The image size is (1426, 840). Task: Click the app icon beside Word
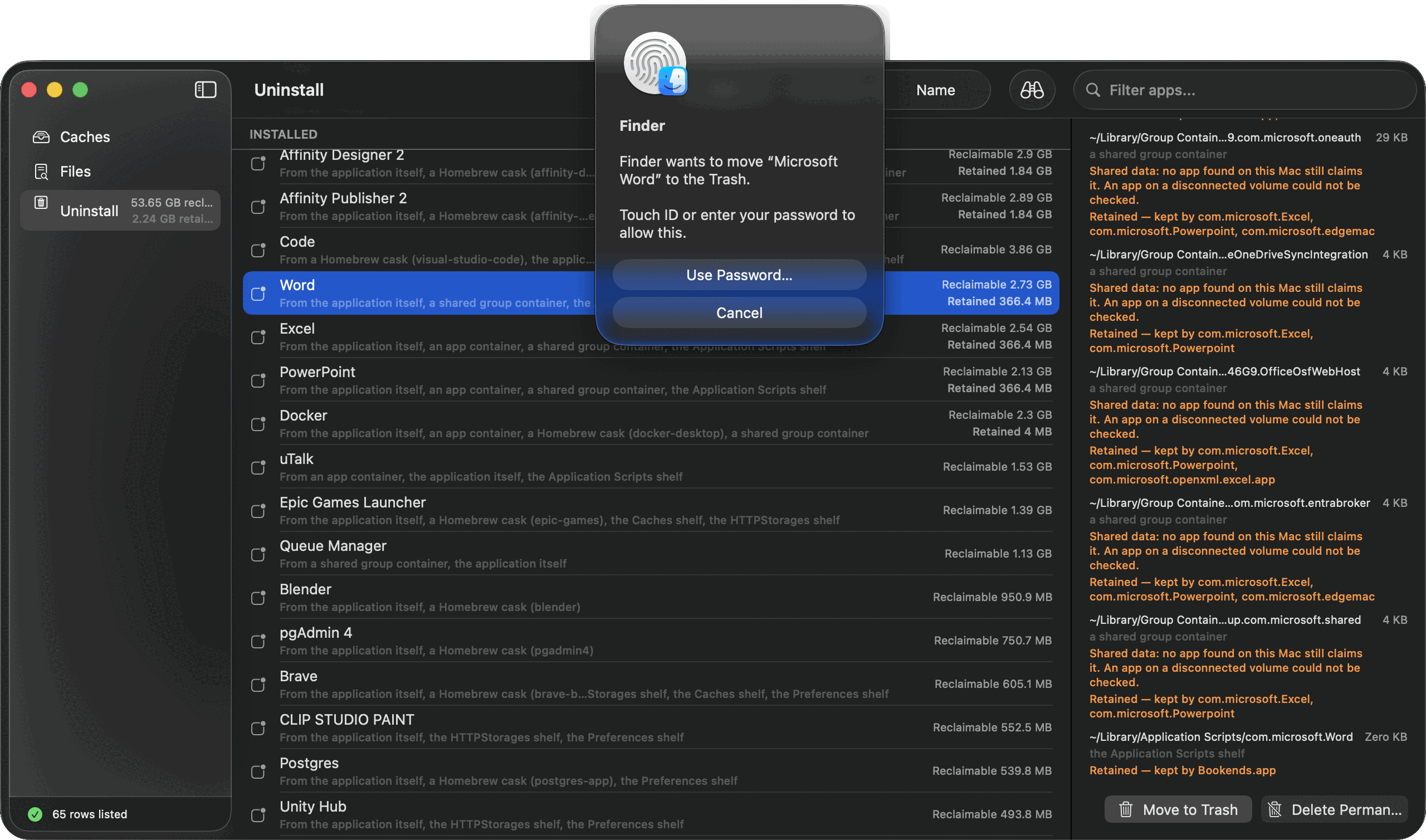click(x=258, y=293)
